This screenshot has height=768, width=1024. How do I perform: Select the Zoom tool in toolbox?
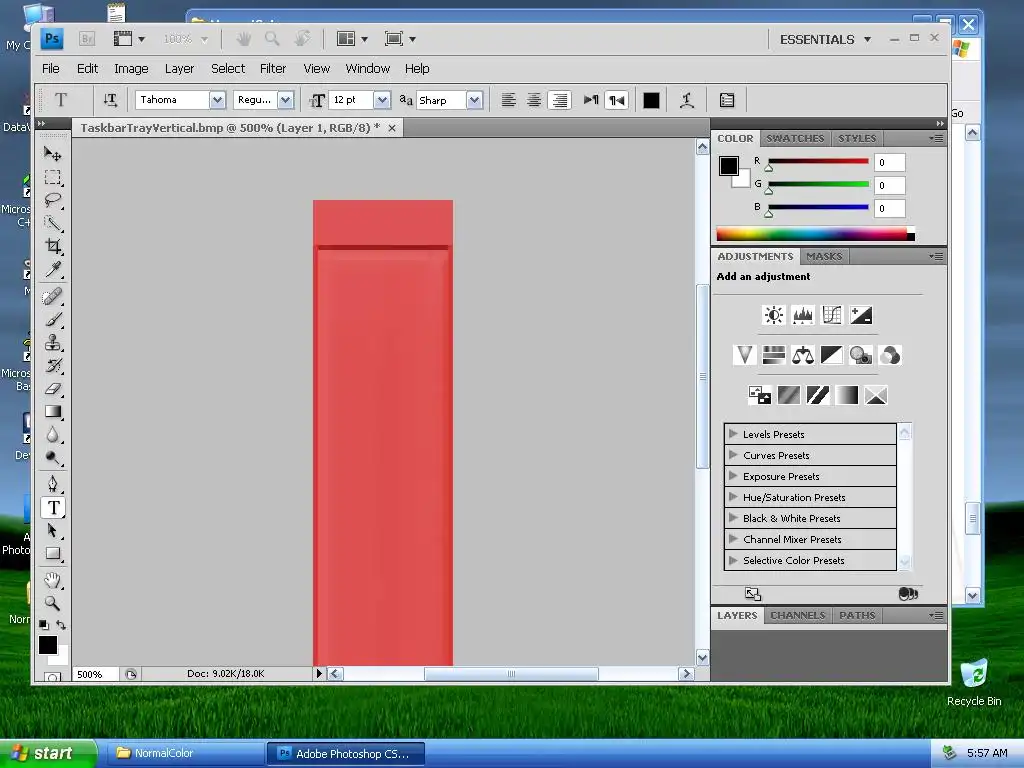52,603
